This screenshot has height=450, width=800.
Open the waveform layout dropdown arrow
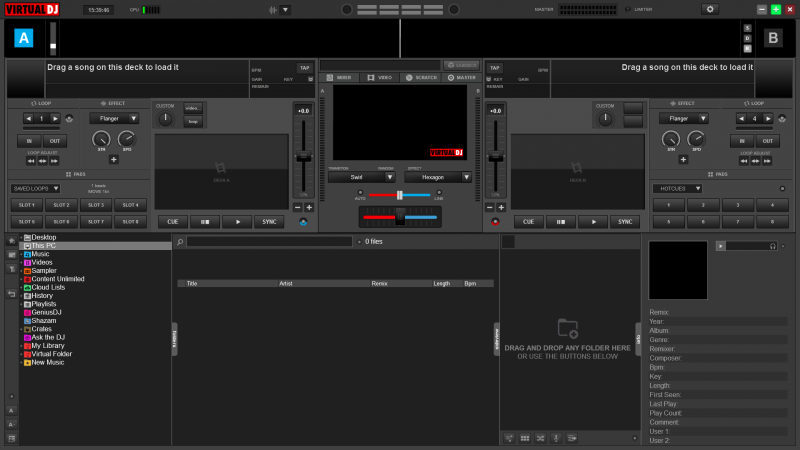(285, 10)
